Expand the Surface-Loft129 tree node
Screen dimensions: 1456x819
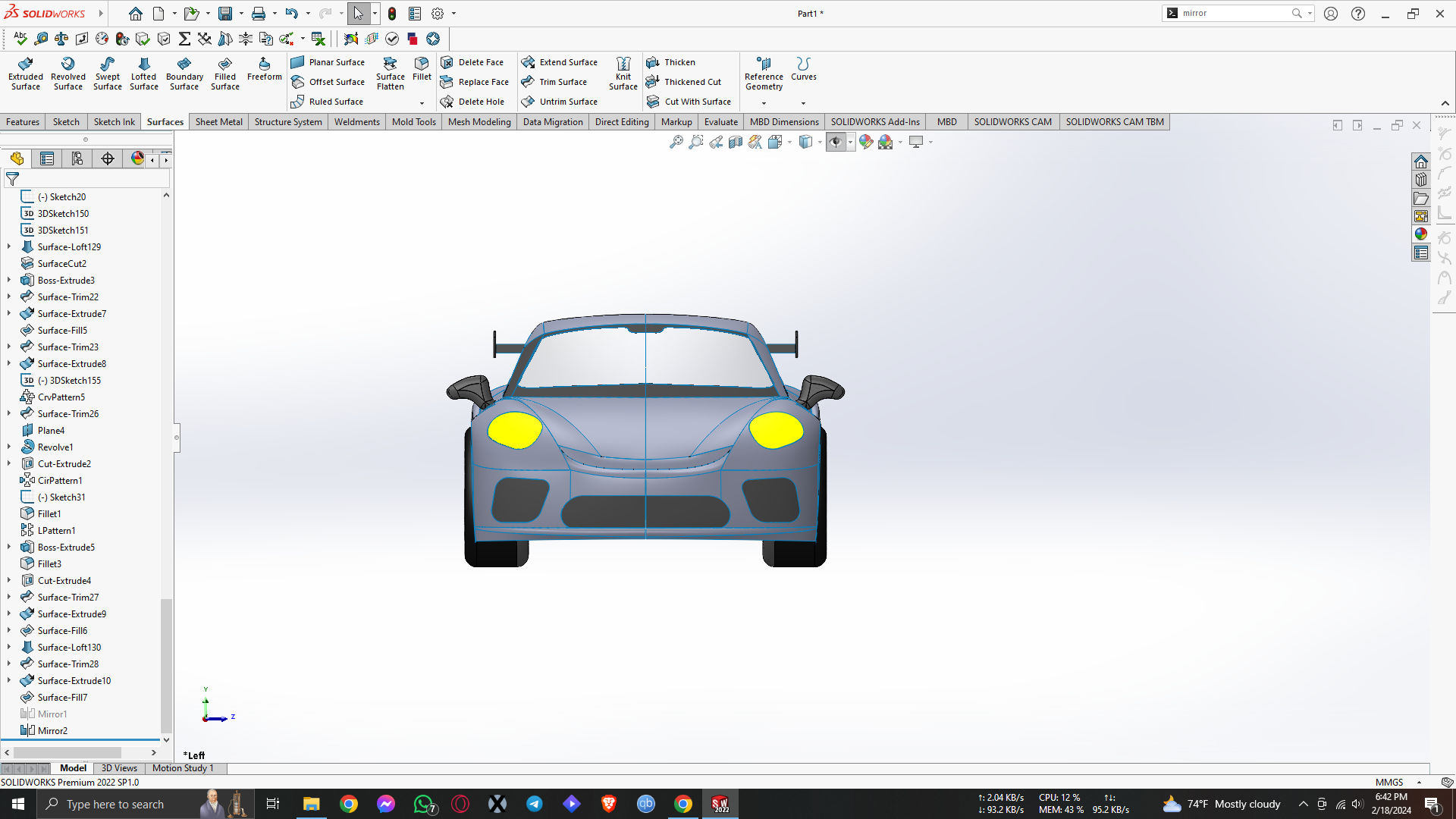[x=9, y=246]
